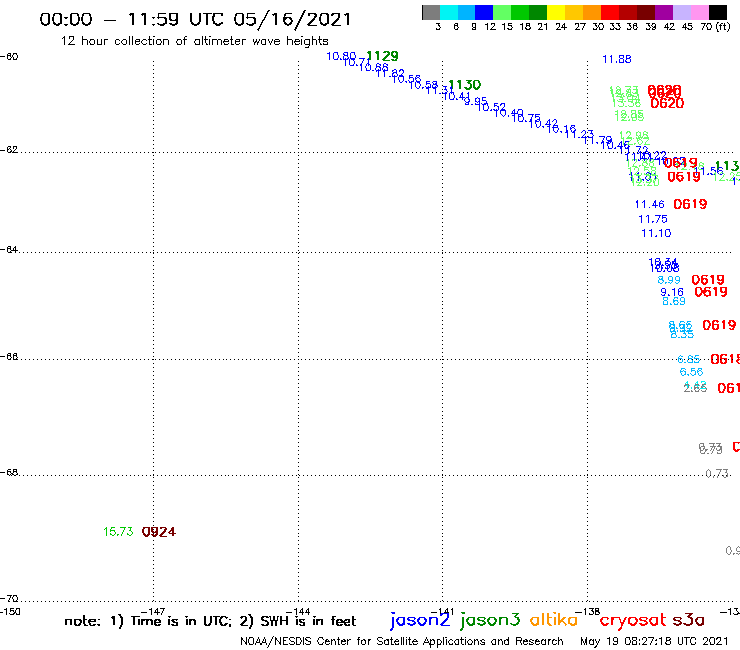Click the green time stamp '1129'
This screenshot has width=740, height=650.
[x=382, y=56]
